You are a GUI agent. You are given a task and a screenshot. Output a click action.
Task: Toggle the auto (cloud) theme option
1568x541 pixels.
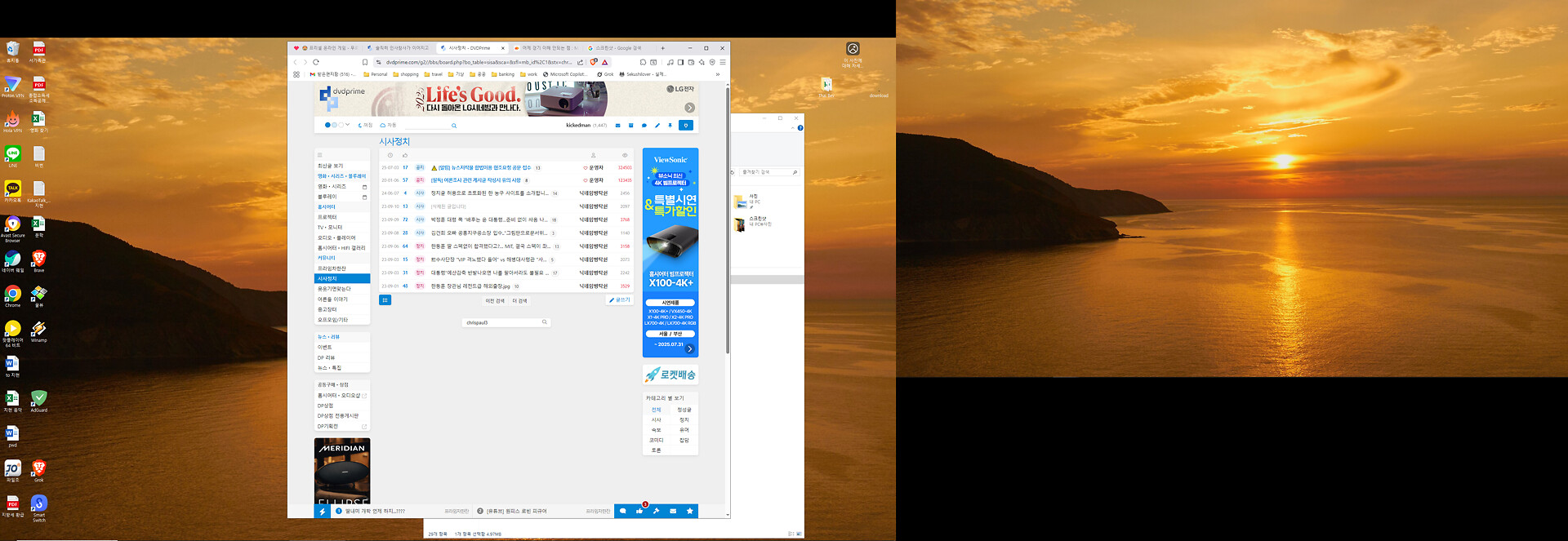click(388, 126)
